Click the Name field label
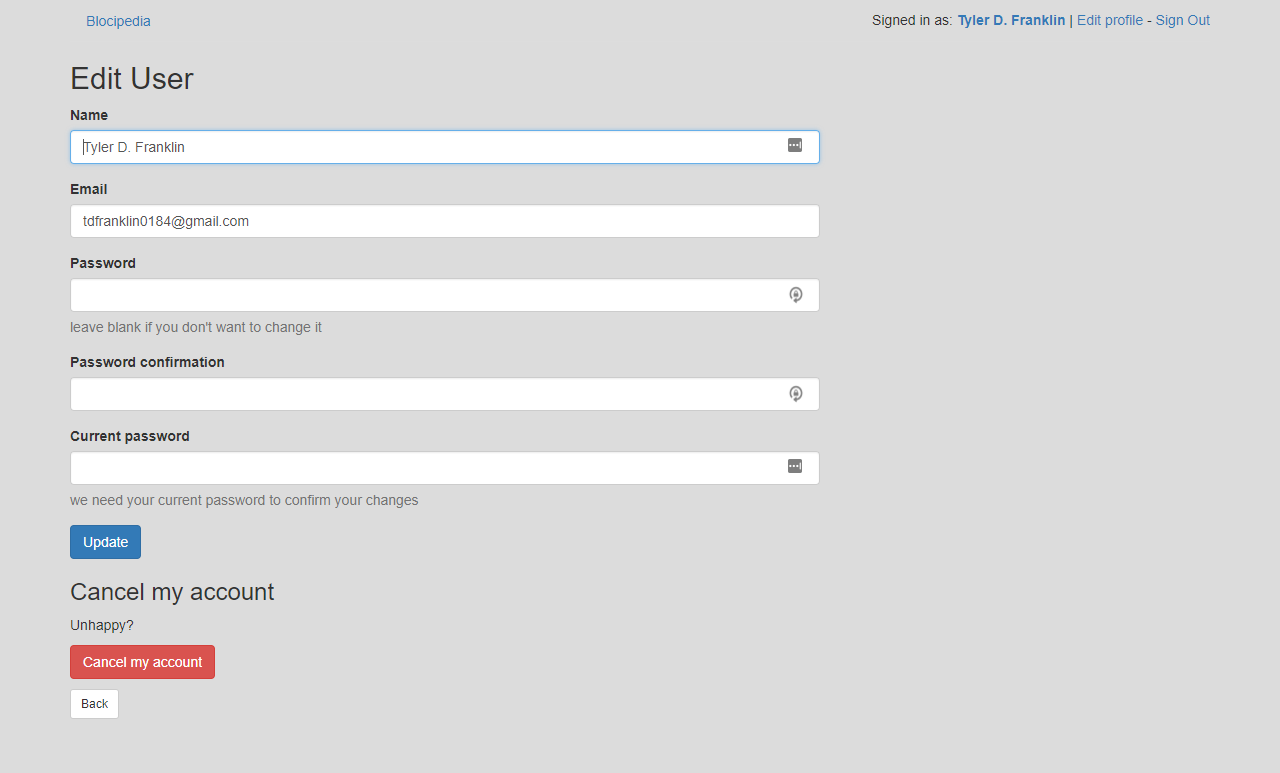 pyautogui.click(x=89, y=115)
